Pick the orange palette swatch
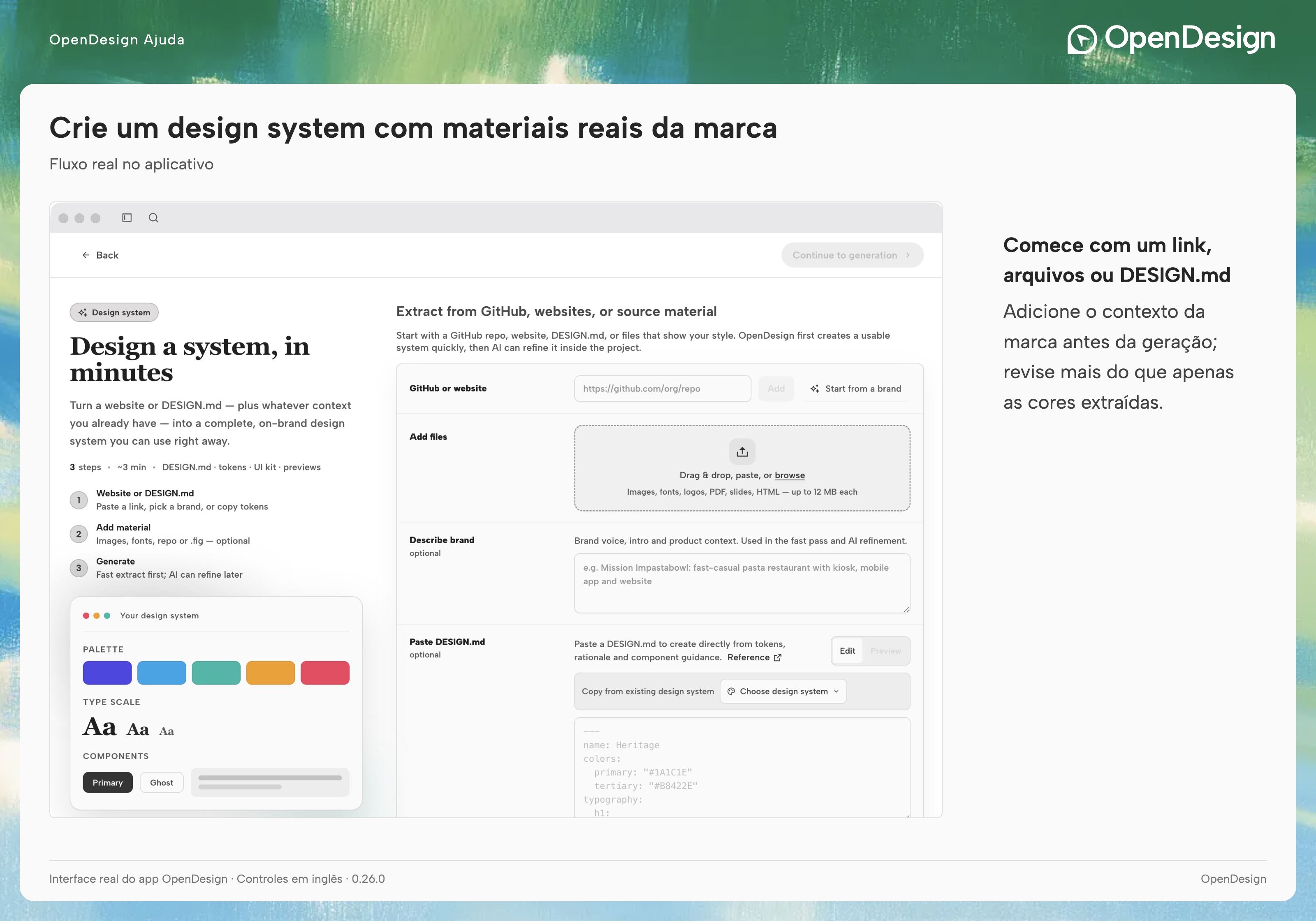The width and height of the screenshot is (1316, 921). click(x=271, y=673)
